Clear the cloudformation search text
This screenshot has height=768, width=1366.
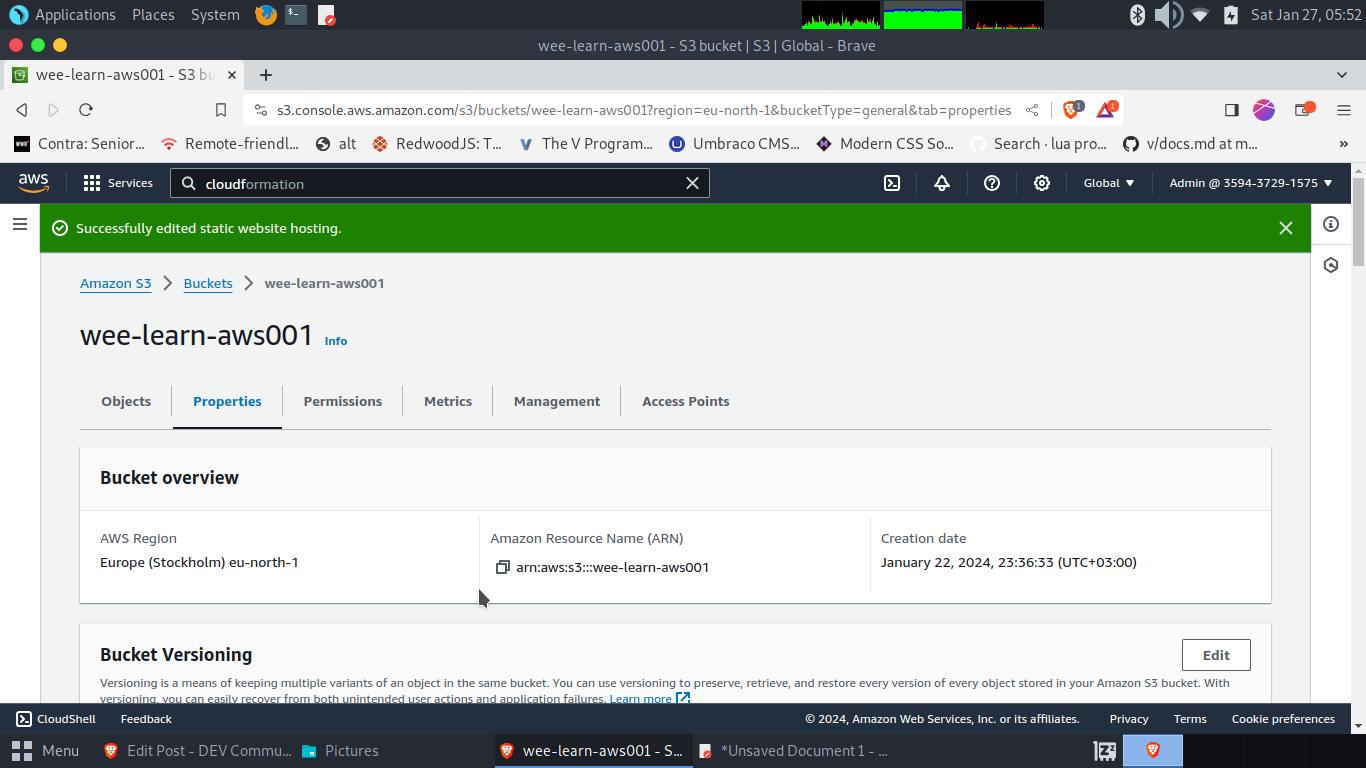tap(692, 183)
